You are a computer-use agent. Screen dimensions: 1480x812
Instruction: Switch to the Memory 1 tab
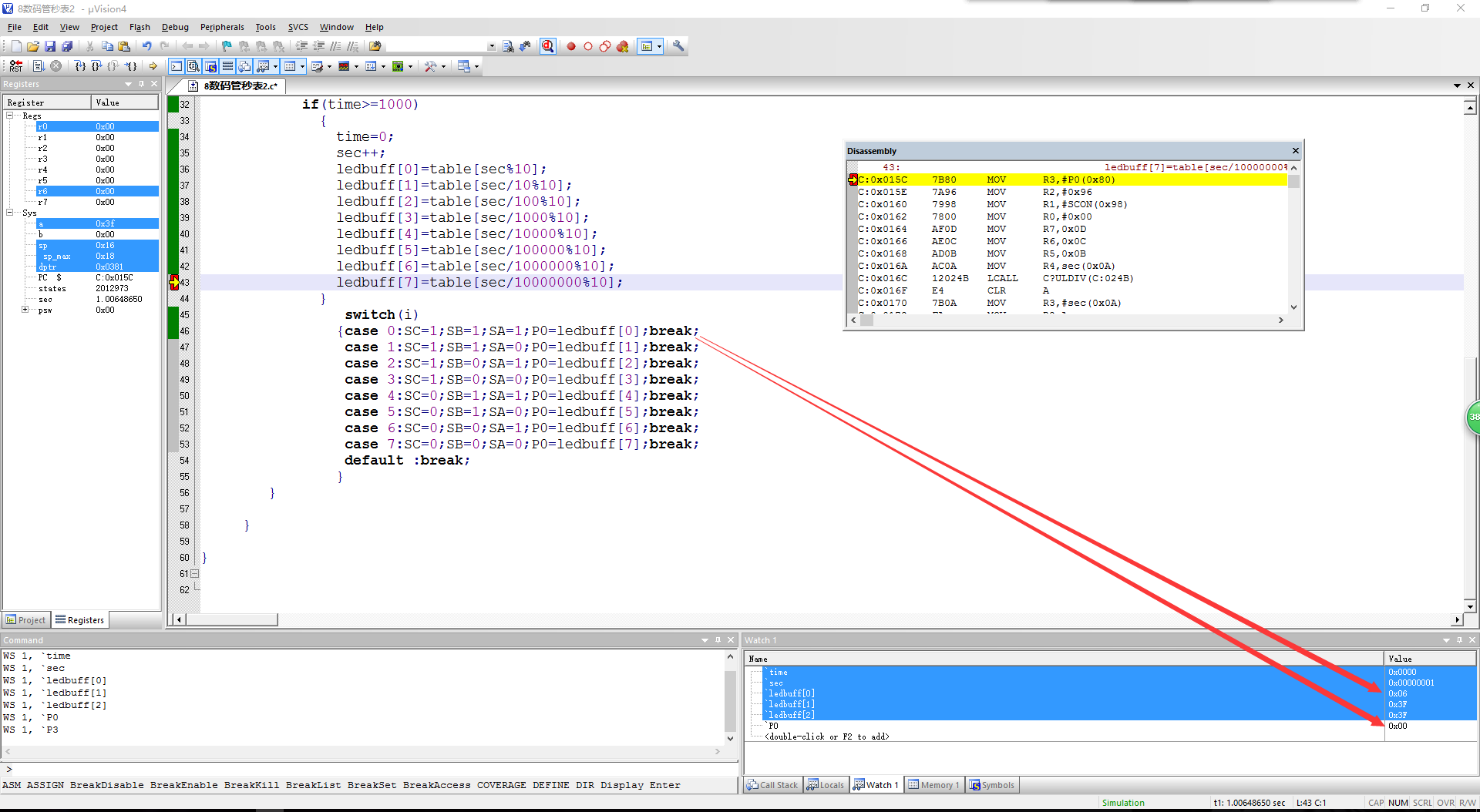933,785
